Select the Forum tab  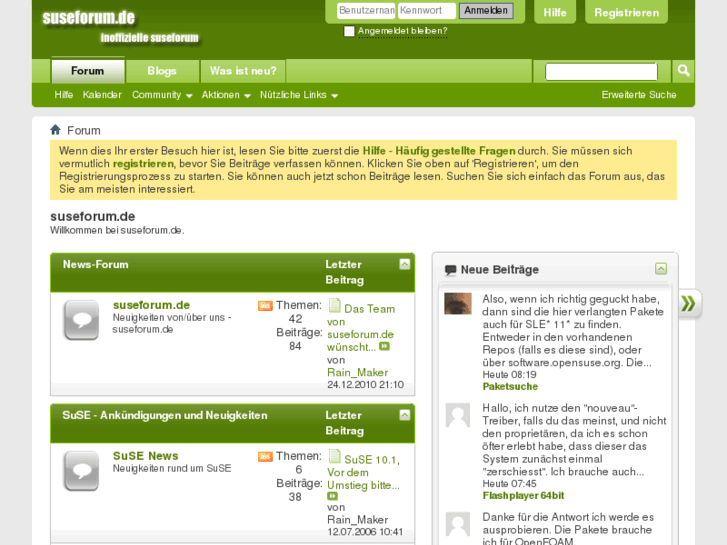[x=88, y=71]
